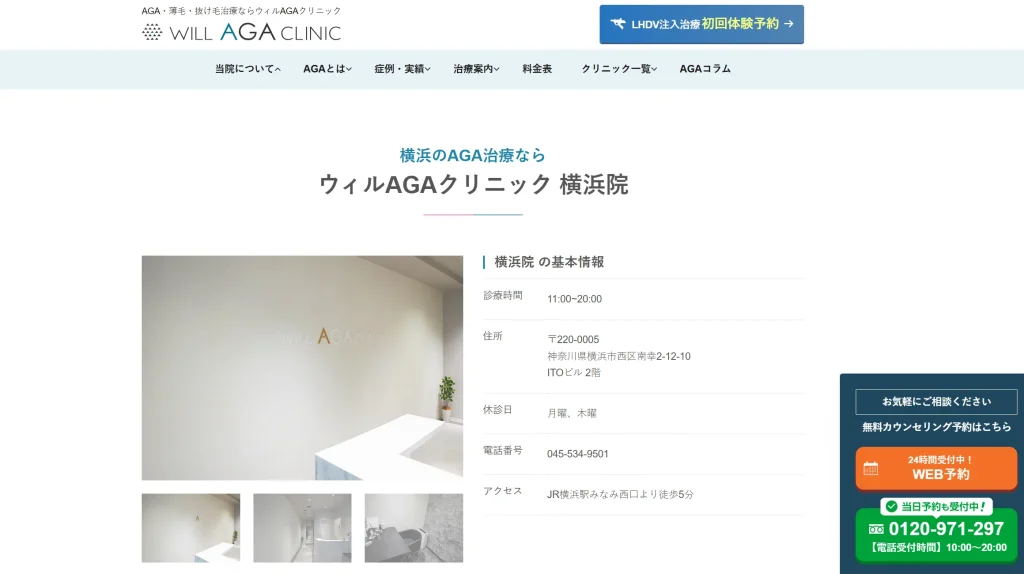Select the hallway thumbnail image

point(302,528)
